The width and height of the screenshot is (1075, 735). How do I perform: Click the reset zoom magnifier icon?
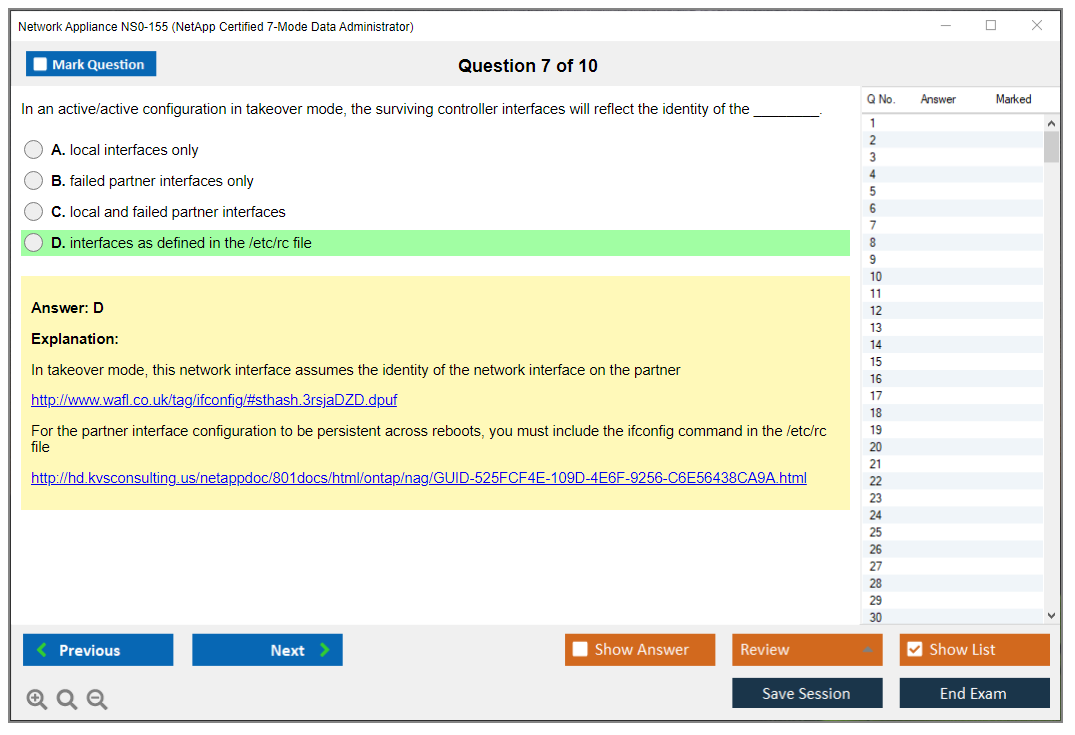click(67, 700)
